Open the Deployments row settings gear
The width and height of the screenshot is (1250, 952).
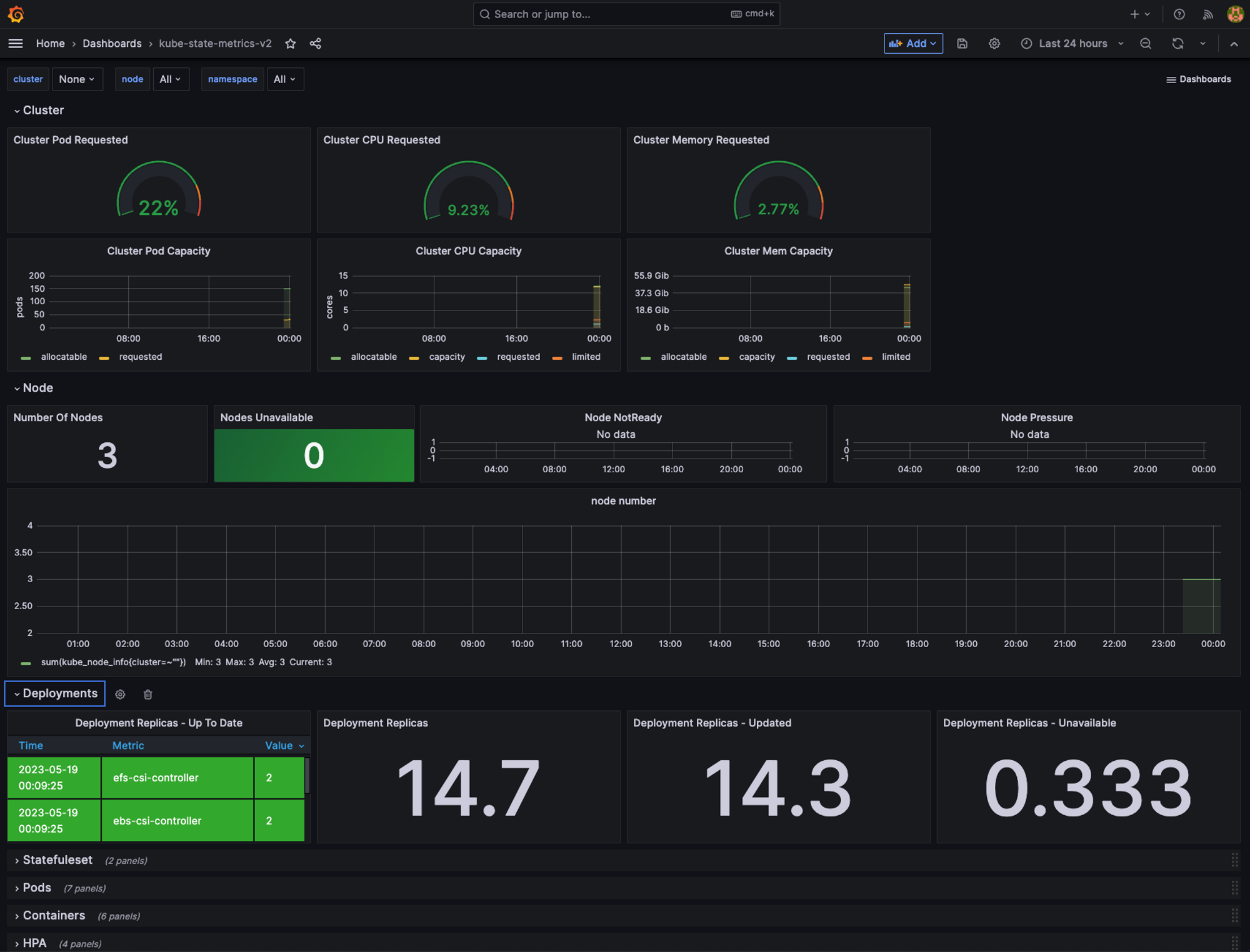(x=120, y=694)
